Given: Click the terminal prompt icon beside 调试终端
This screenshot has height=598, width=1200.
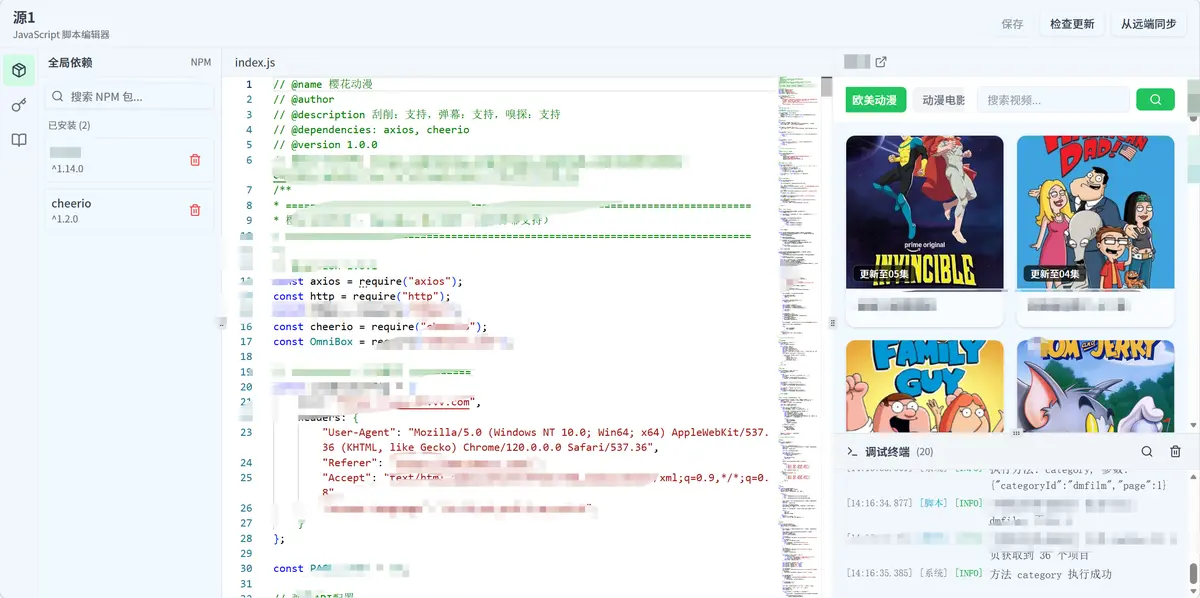Looking at the screenshot, I should click(853, 452).
